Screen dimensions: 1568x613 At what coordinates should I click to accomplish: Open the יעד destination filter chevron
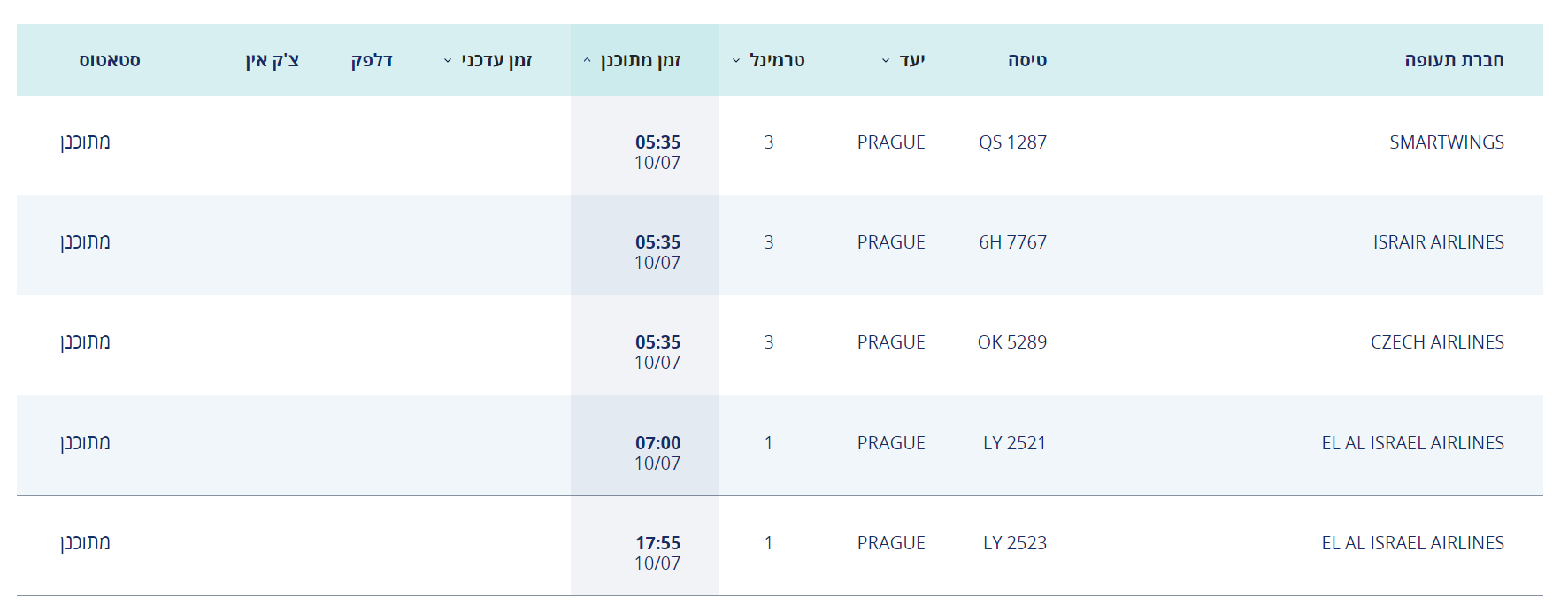tap(884, 60)
